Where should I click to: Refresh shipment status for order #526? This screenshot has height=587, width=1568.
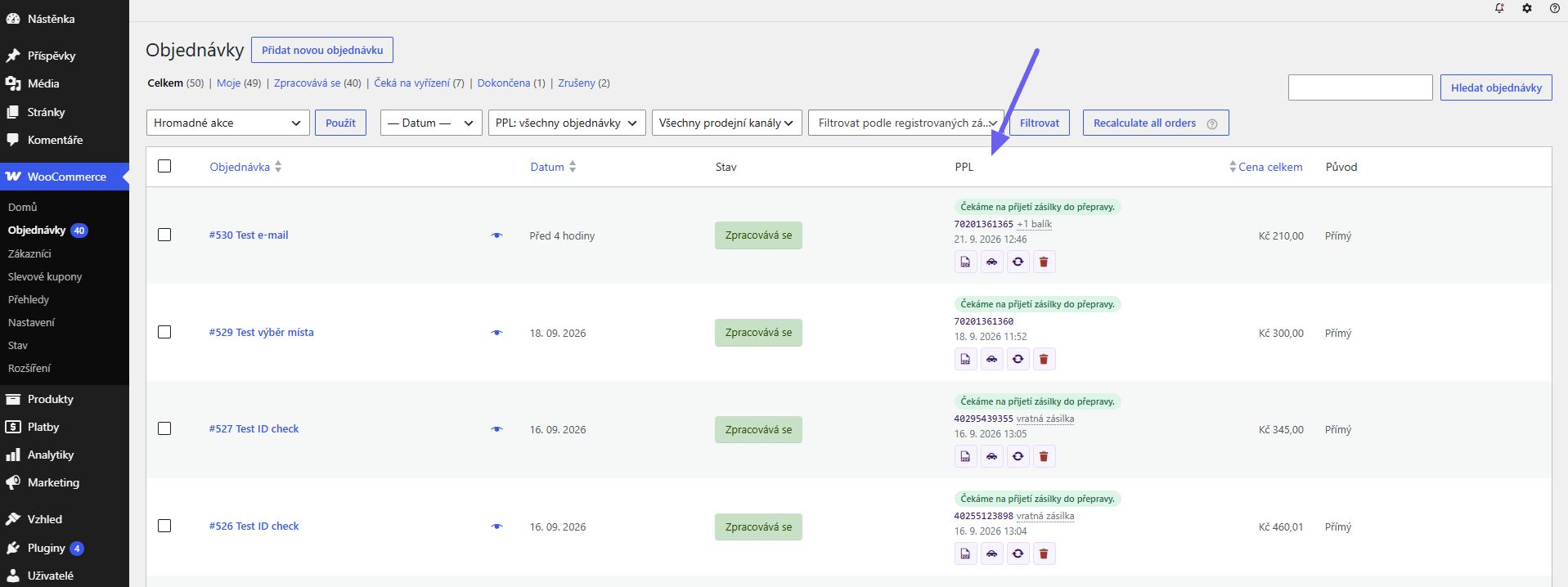pyautogui.click(x=1018, y=553)
